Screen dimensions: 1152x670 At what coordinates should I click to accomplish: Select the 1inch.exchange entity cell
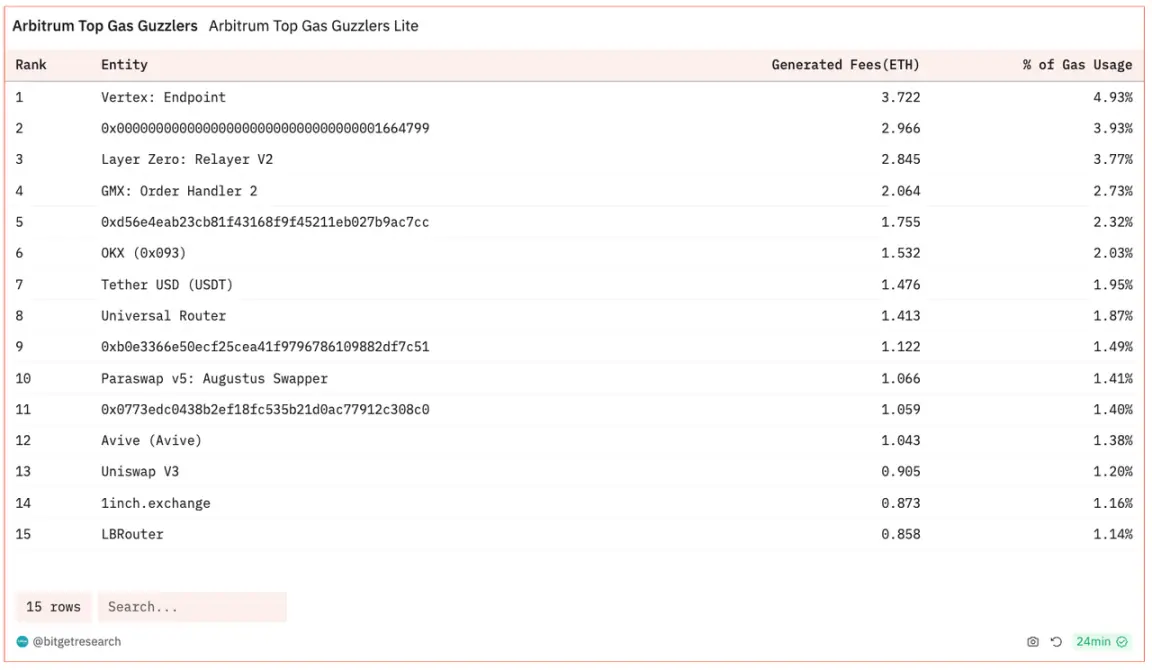156,503
